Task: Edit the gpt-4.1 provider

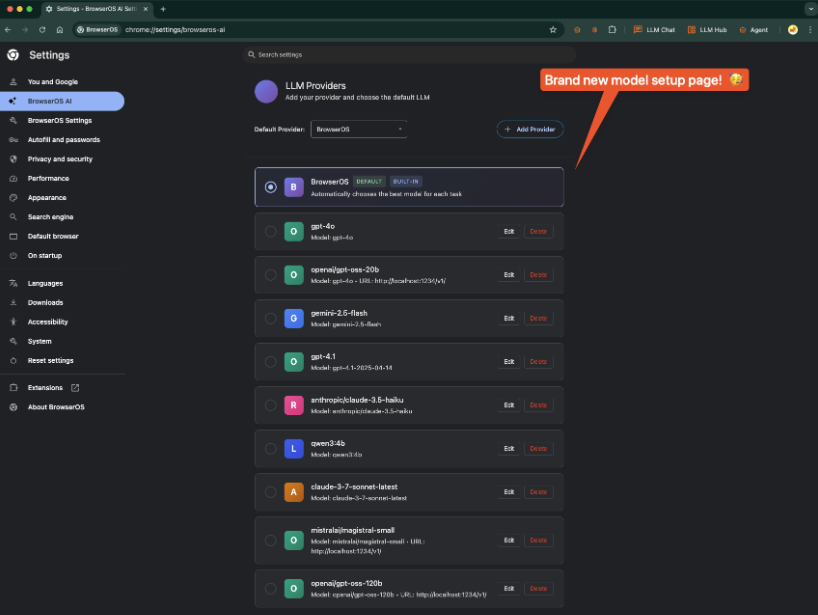Action: click(x=509, y=361)
